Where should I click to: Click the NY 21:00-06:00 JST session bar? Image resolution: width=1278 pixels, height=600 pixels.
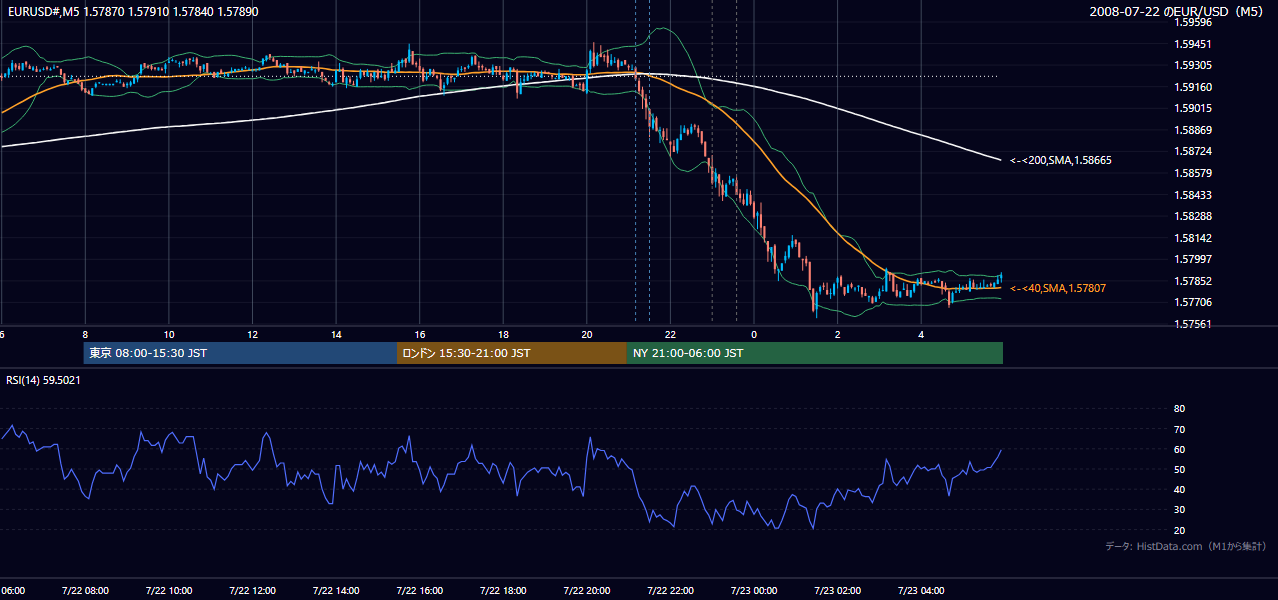pos(815,353)
